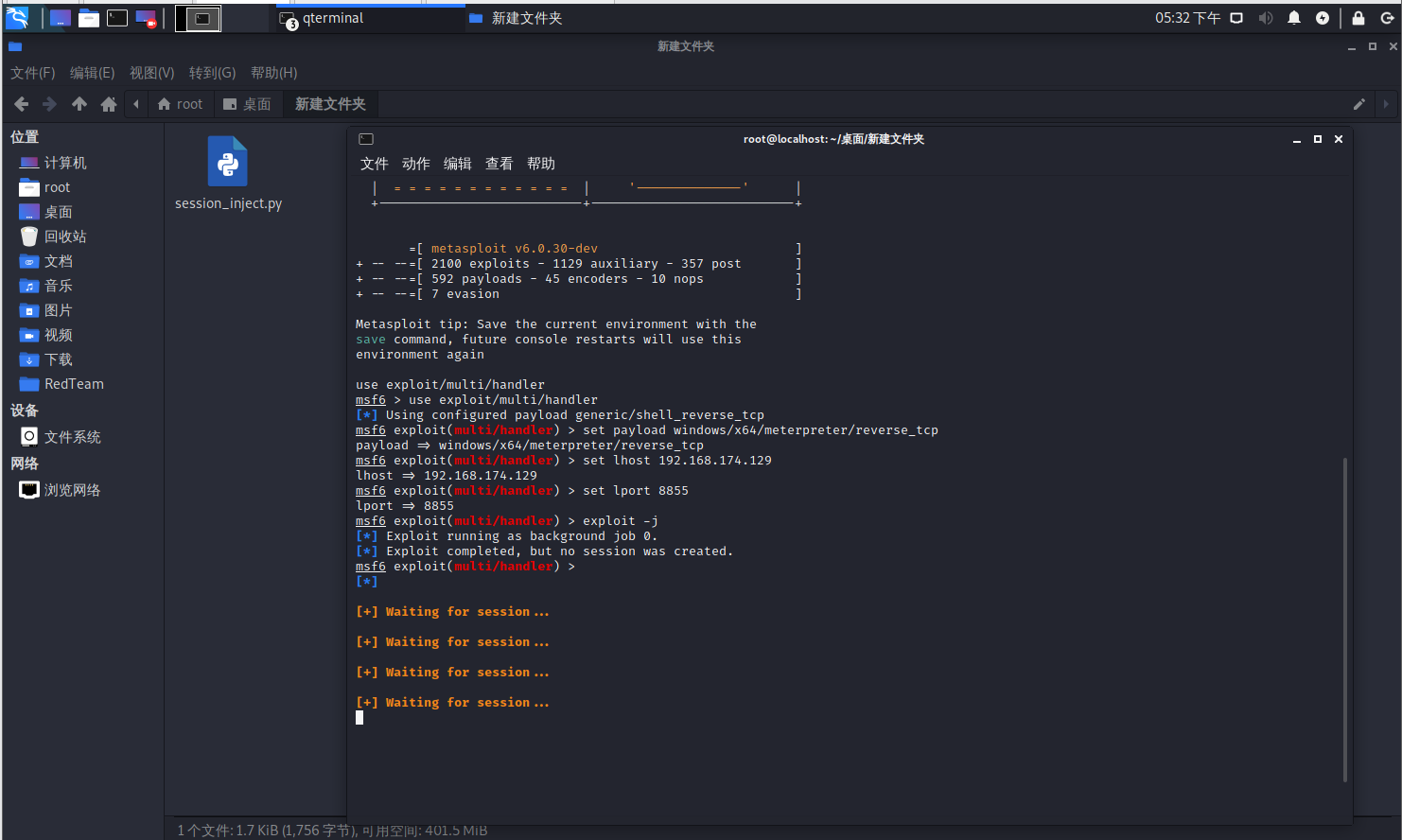Open the 转到(G) menu in the file manager
The width and height of the screenshot is (1402, 840).
[x=212, y=73]
